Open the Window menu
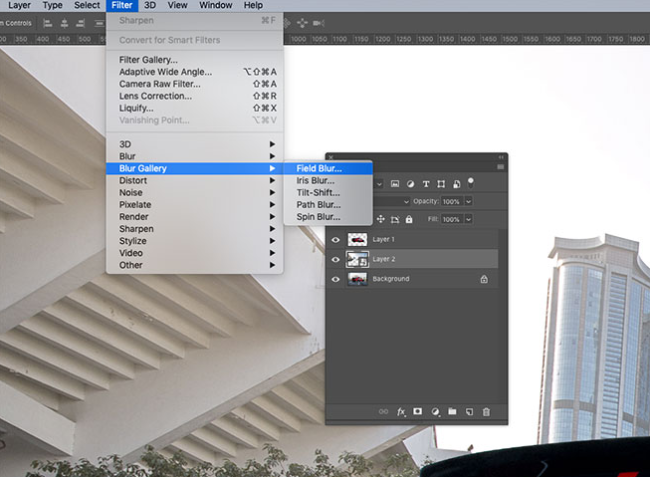This screenshot has height=477, width=650. 216,5
